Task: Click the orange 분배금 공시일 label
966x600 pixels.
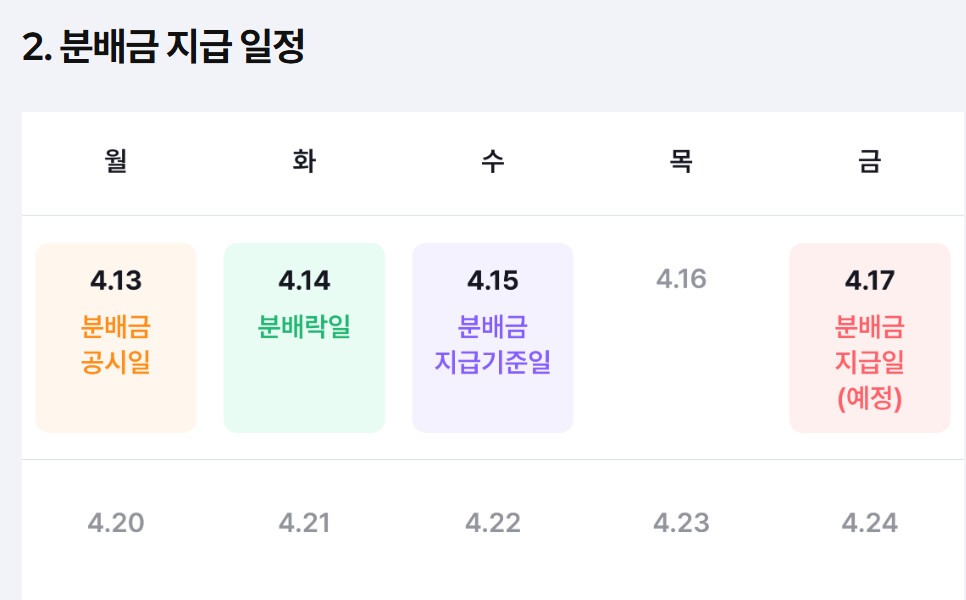Action: (116, 345)
